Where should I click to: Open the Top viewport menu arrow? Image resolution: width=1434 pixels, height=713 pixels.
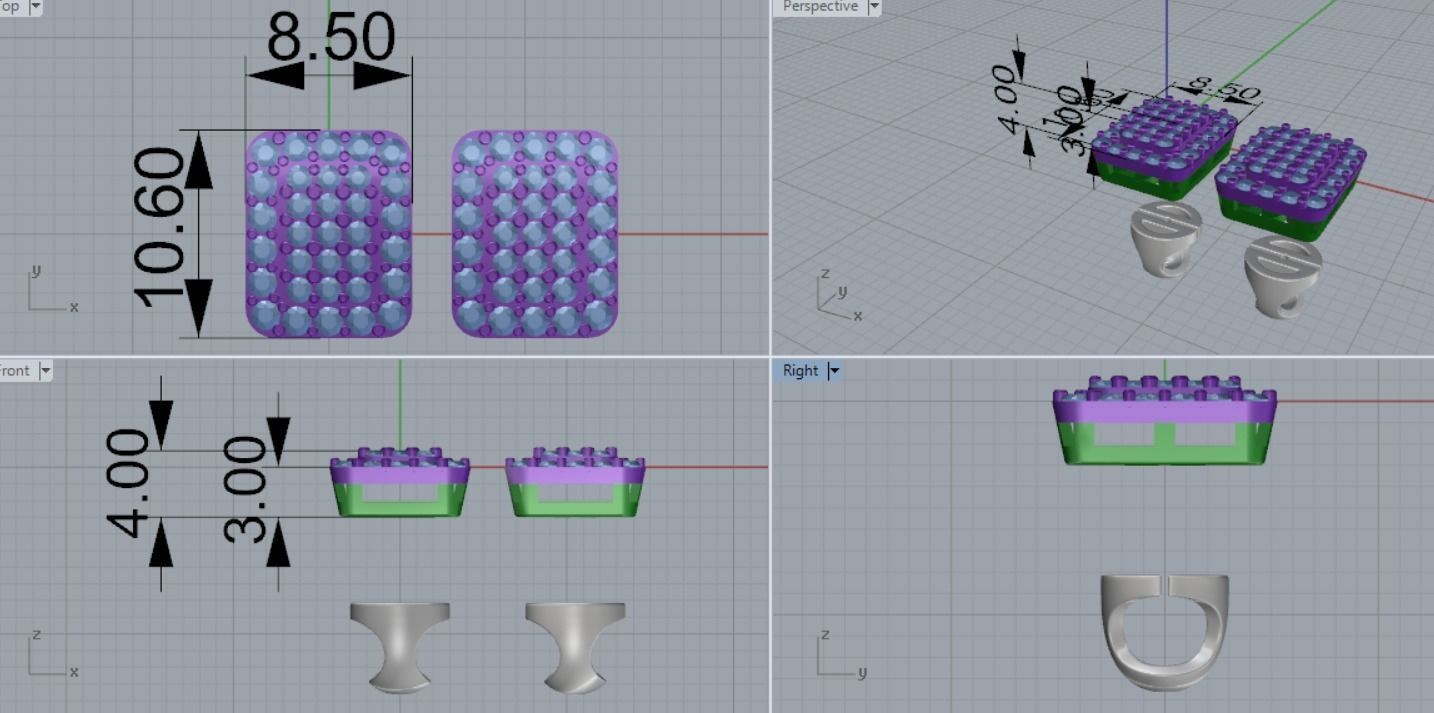click(36, 7)
